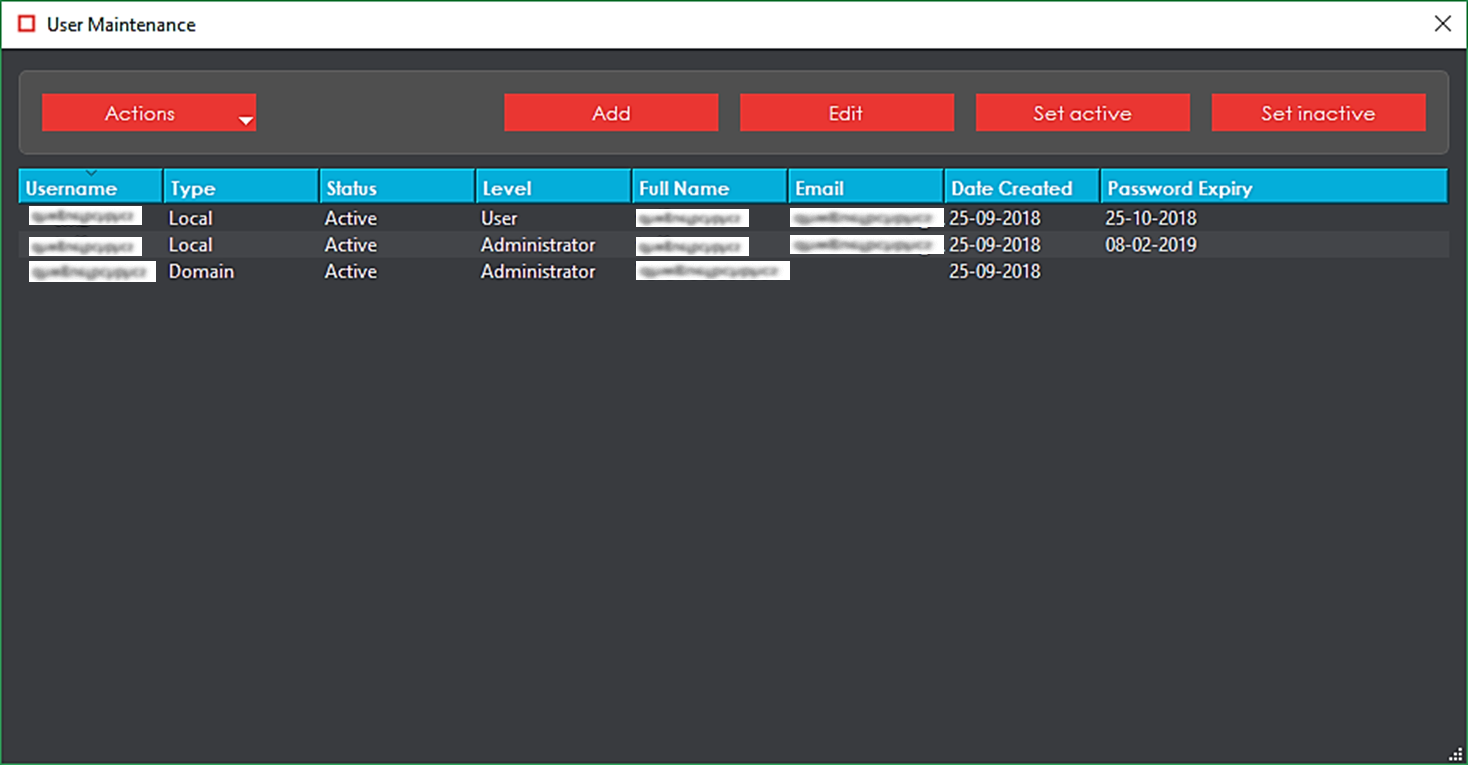Sort by the Email column header
This screenshot has height=765, width=1468.
tap(865, 188)
